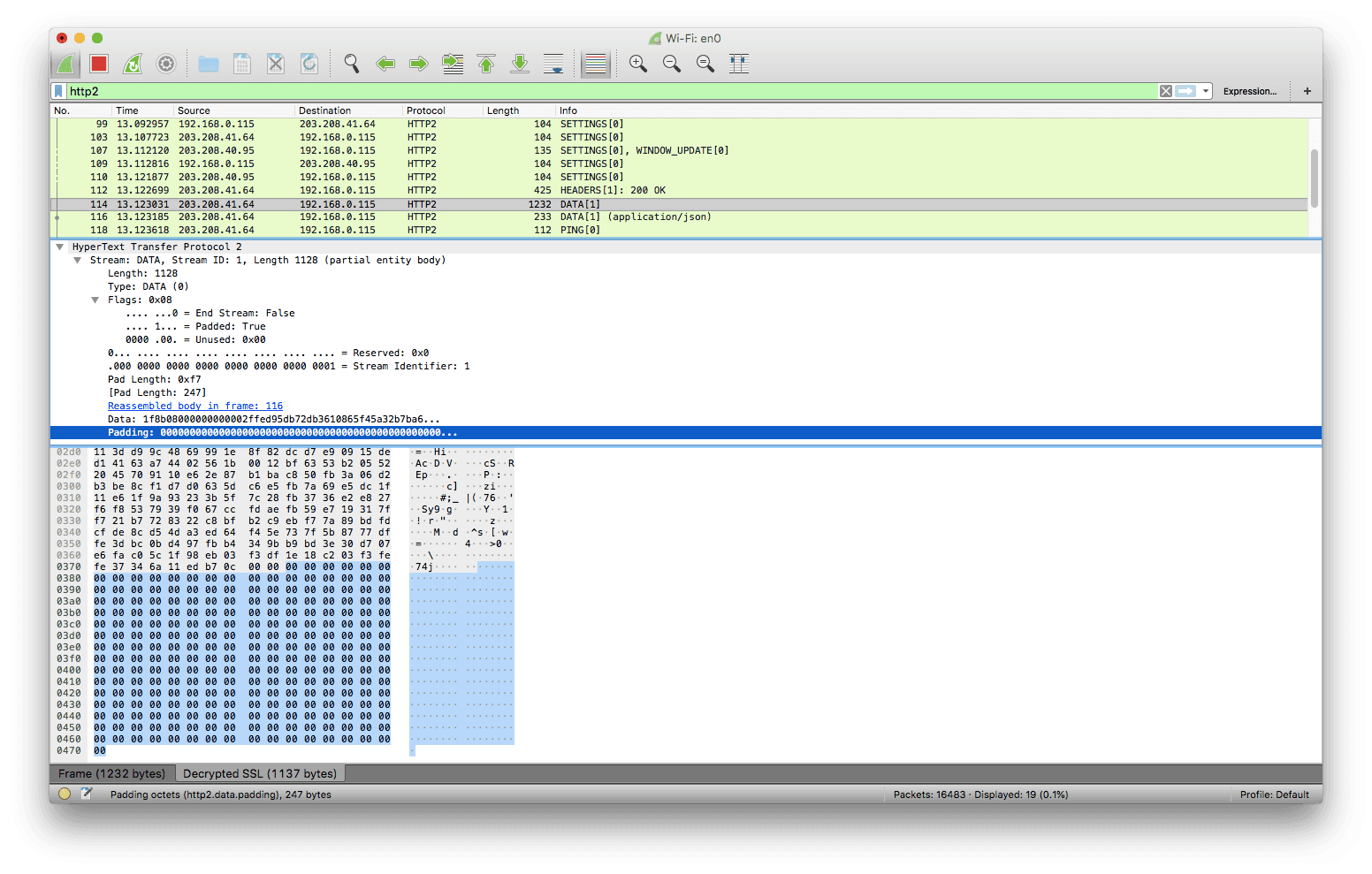
Task: Toggle packet list colorization
Action: pos(596,64)
